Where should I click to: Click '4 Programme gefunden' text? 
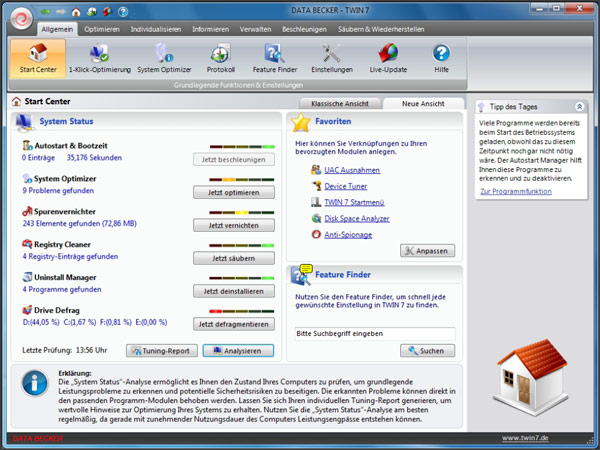(62, 289)
